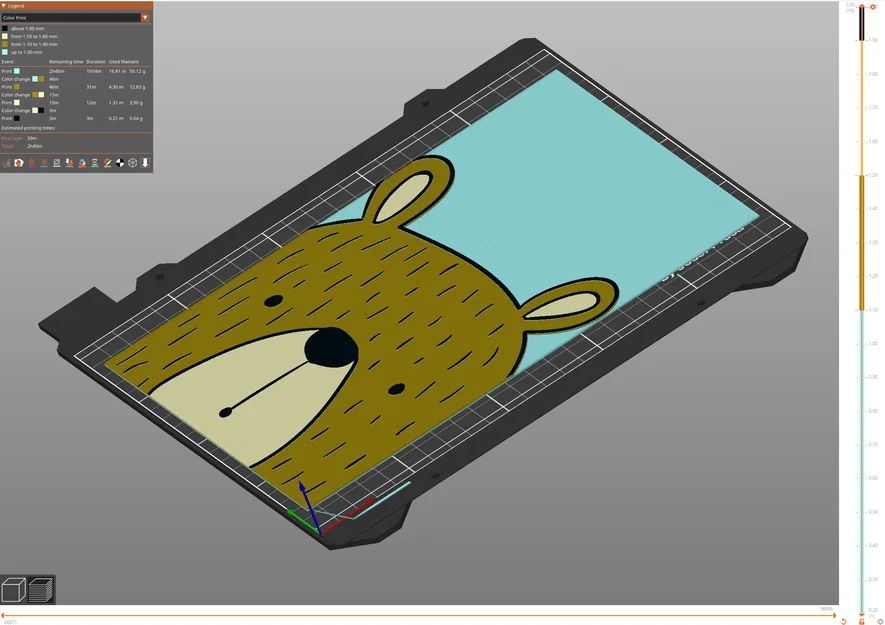Click '0.64 g' filament weight value
The height and width of the screenshot is (625, 885).
click(136, 119)
